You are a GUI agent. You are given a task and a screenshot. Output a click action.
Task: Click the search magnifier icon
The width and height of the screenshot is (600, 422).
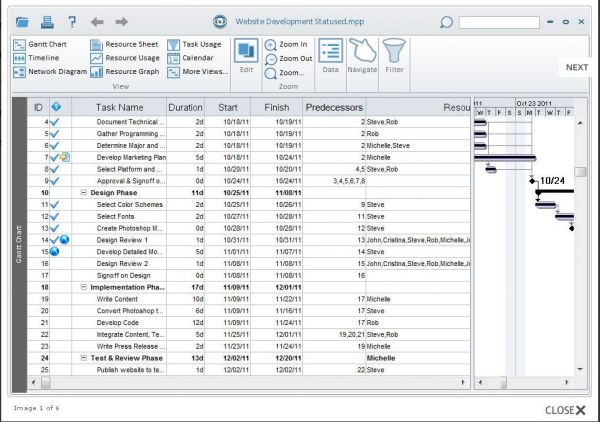(x=446, y=21)
